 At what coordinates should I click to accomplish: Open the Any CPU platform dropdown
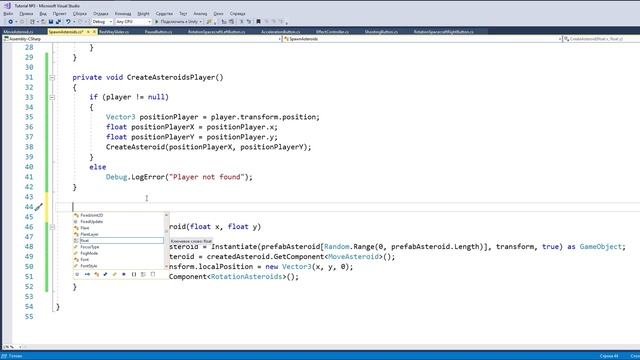[133, 22]
